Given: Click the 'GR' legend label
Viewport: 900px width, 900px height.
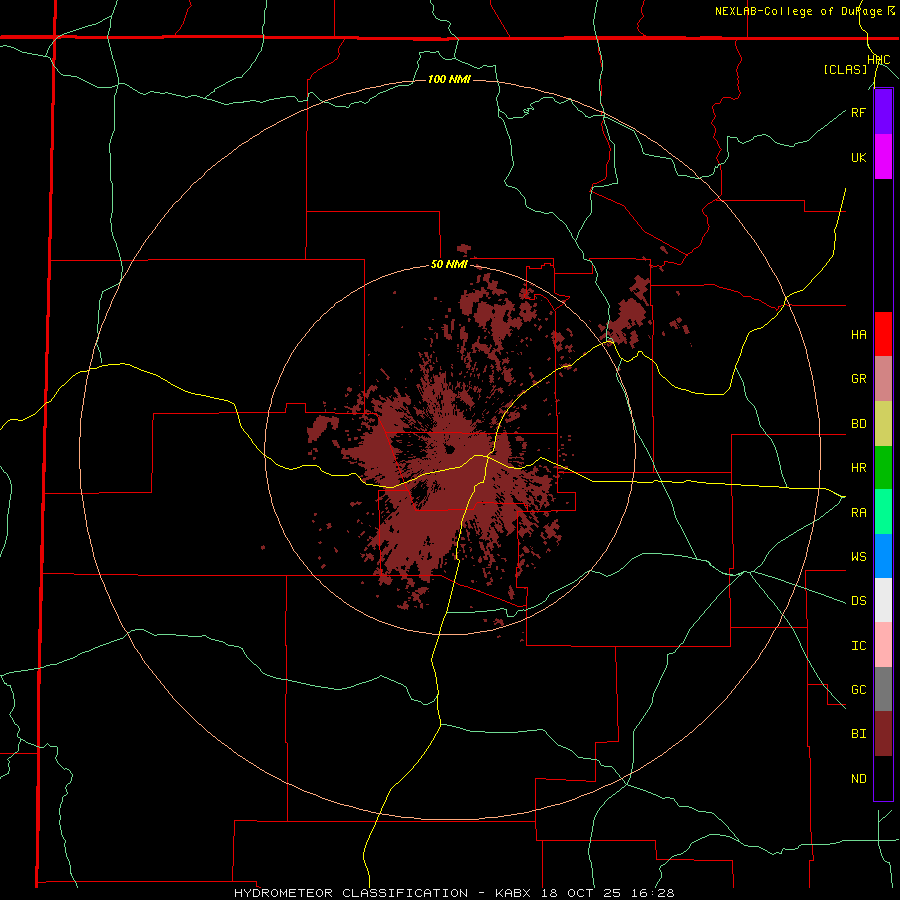Looking at the screenshot, I should pyautogui.click(x=858, y=379).
